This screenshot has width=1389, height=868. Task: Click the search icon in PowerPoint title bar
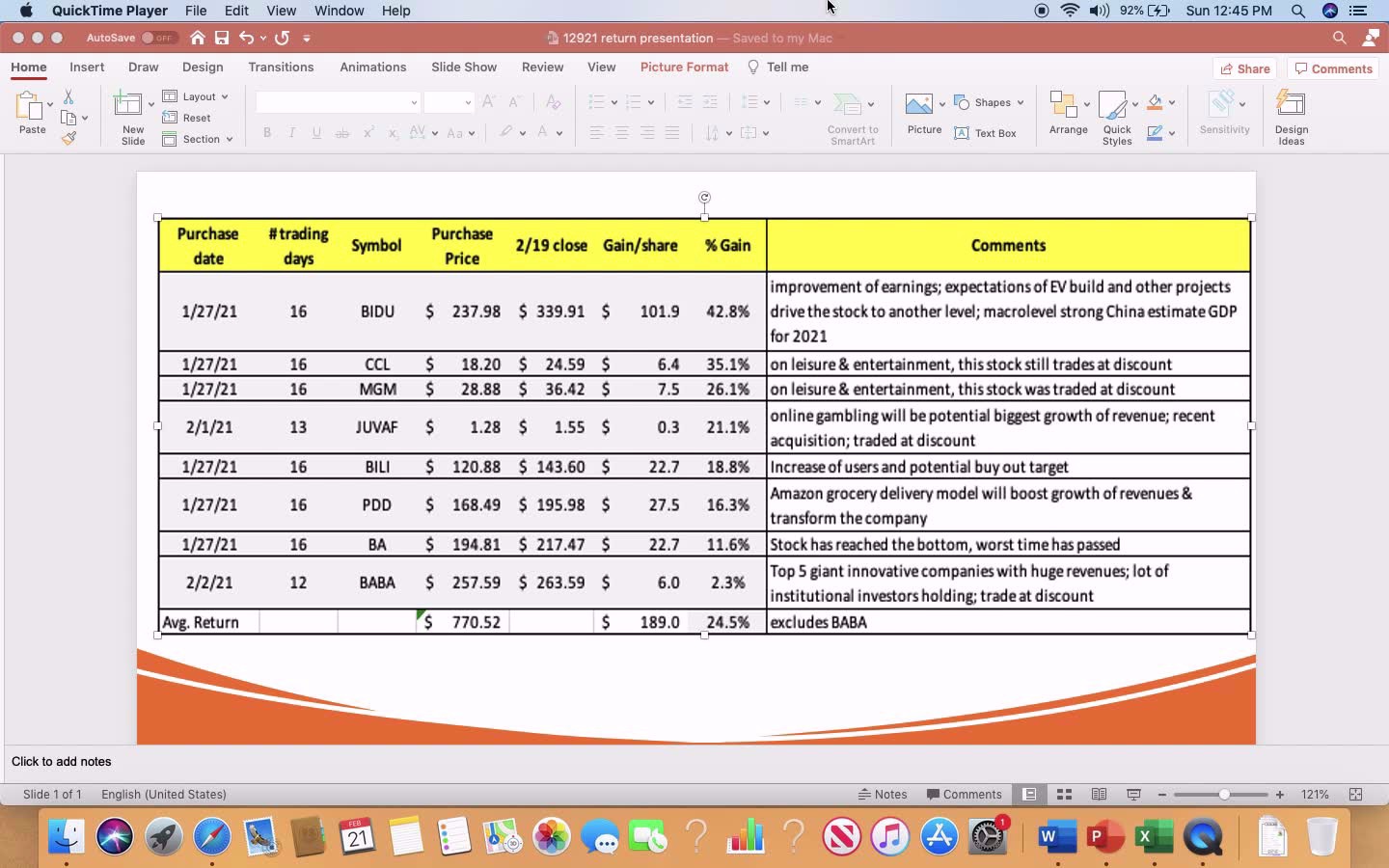(x=1339, y=38)
